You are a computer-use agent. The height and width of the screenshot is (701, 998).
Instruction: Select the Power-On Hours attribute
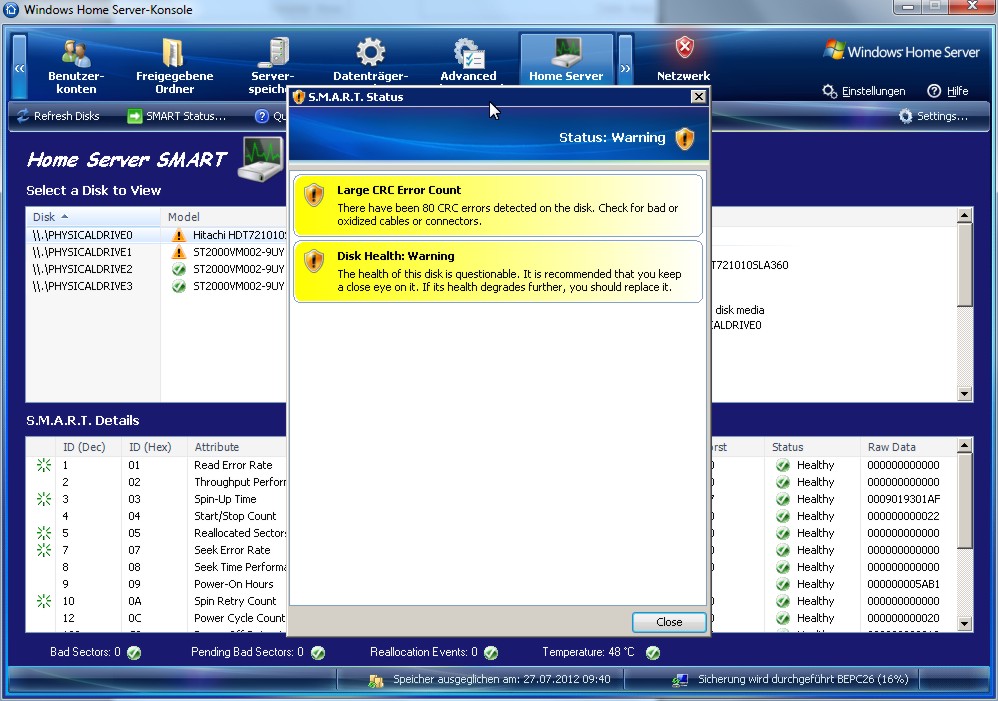click(234, 584)
